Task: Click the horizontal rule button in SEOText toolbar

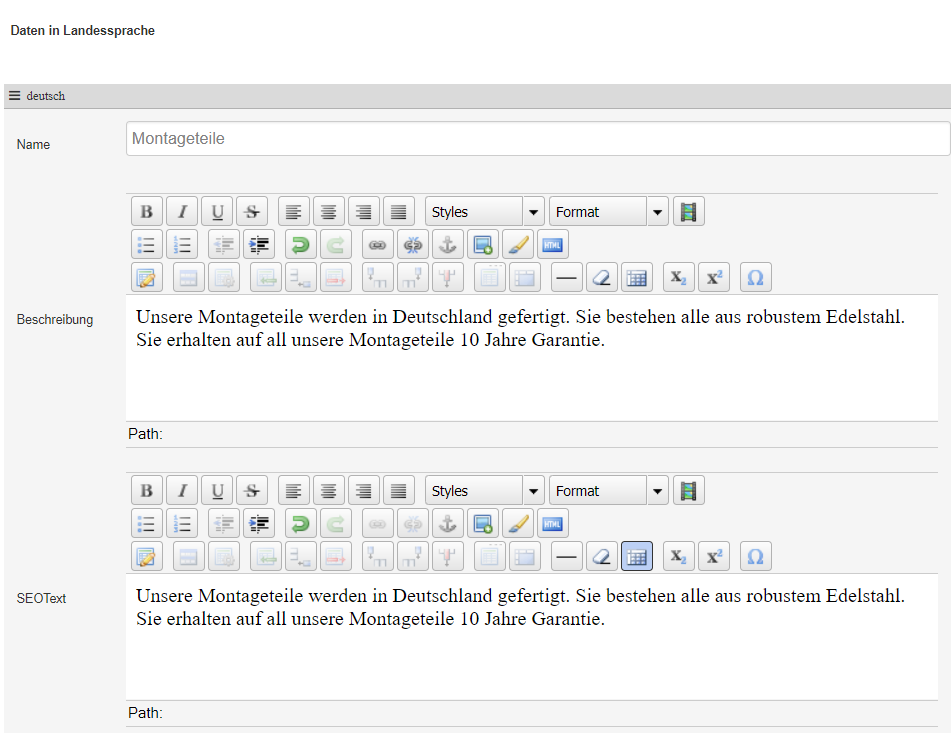Action: (x=567, y=557)
